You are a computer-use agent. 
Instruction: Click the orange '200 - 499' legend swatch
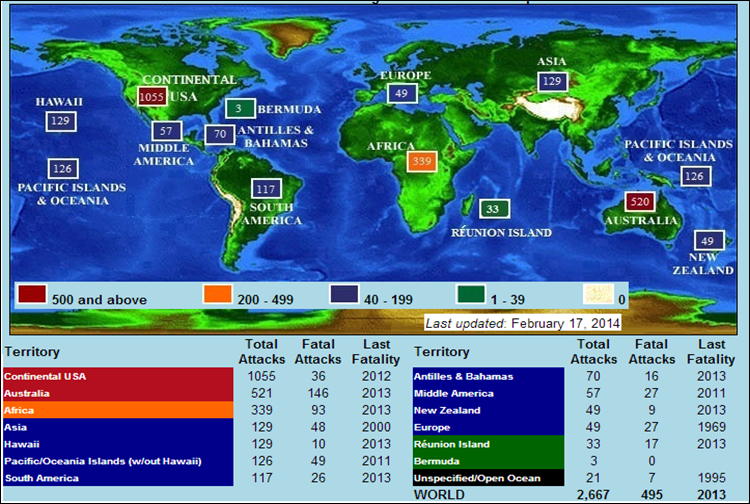(218, 294)
